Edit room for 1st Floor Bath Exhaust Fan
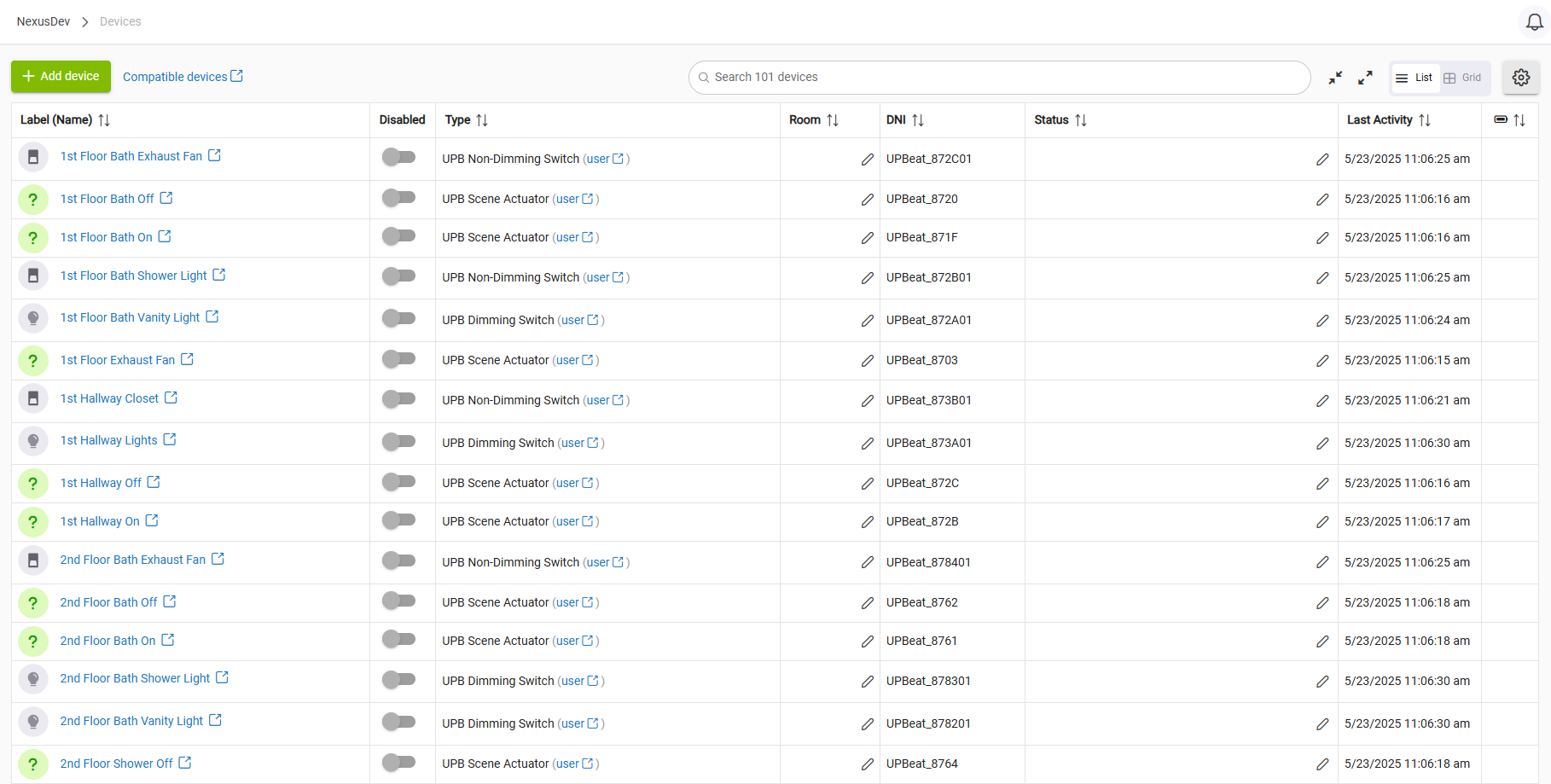 pyautogui.click(x=867, y=160)
